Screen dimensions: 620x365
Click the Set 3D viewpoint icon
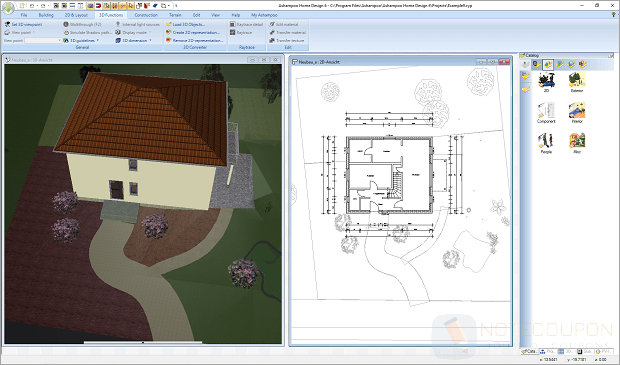click(x=7, y=25)
